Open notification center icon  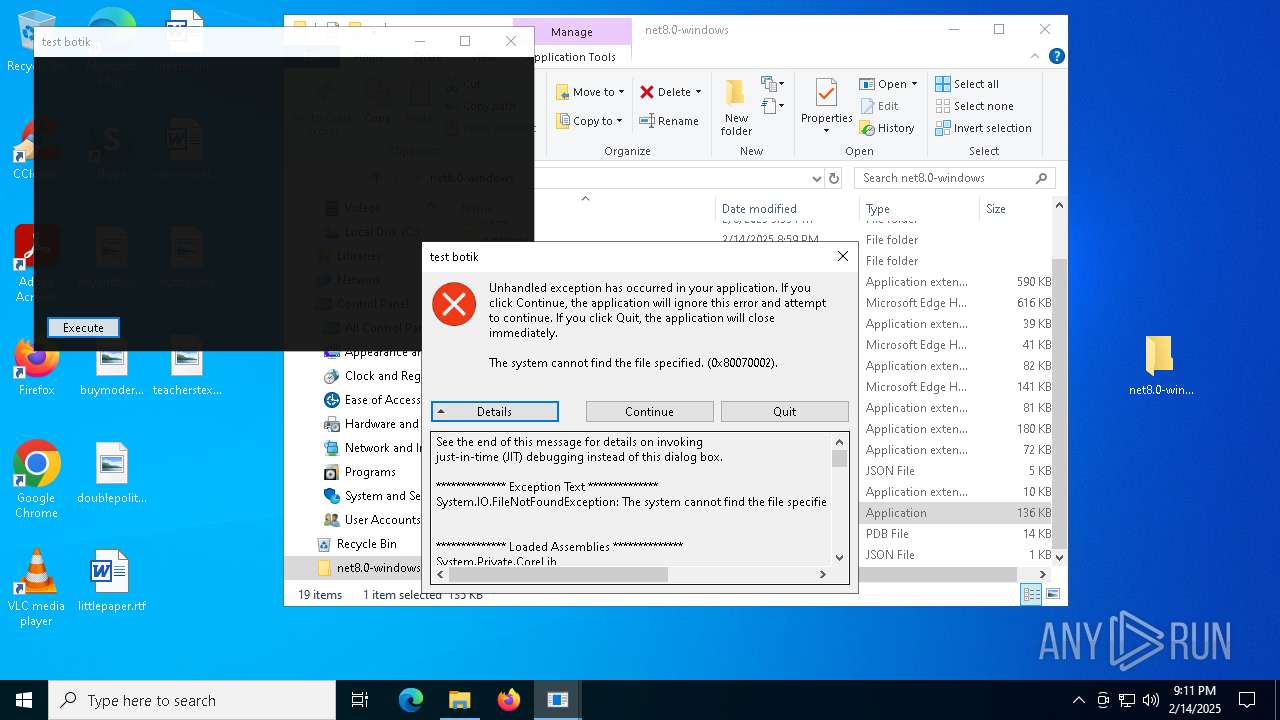tap(1247, 700)
